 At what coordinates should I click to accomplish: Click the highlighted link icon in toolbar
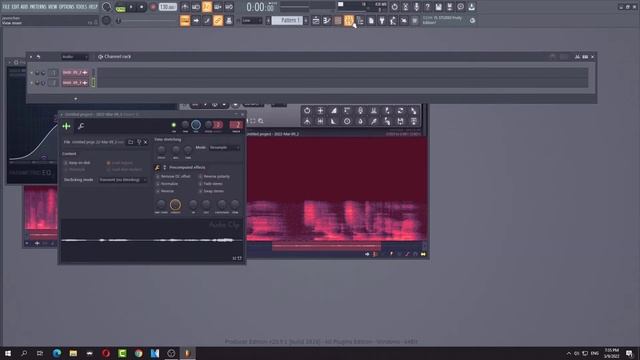[x=218, y=20]
